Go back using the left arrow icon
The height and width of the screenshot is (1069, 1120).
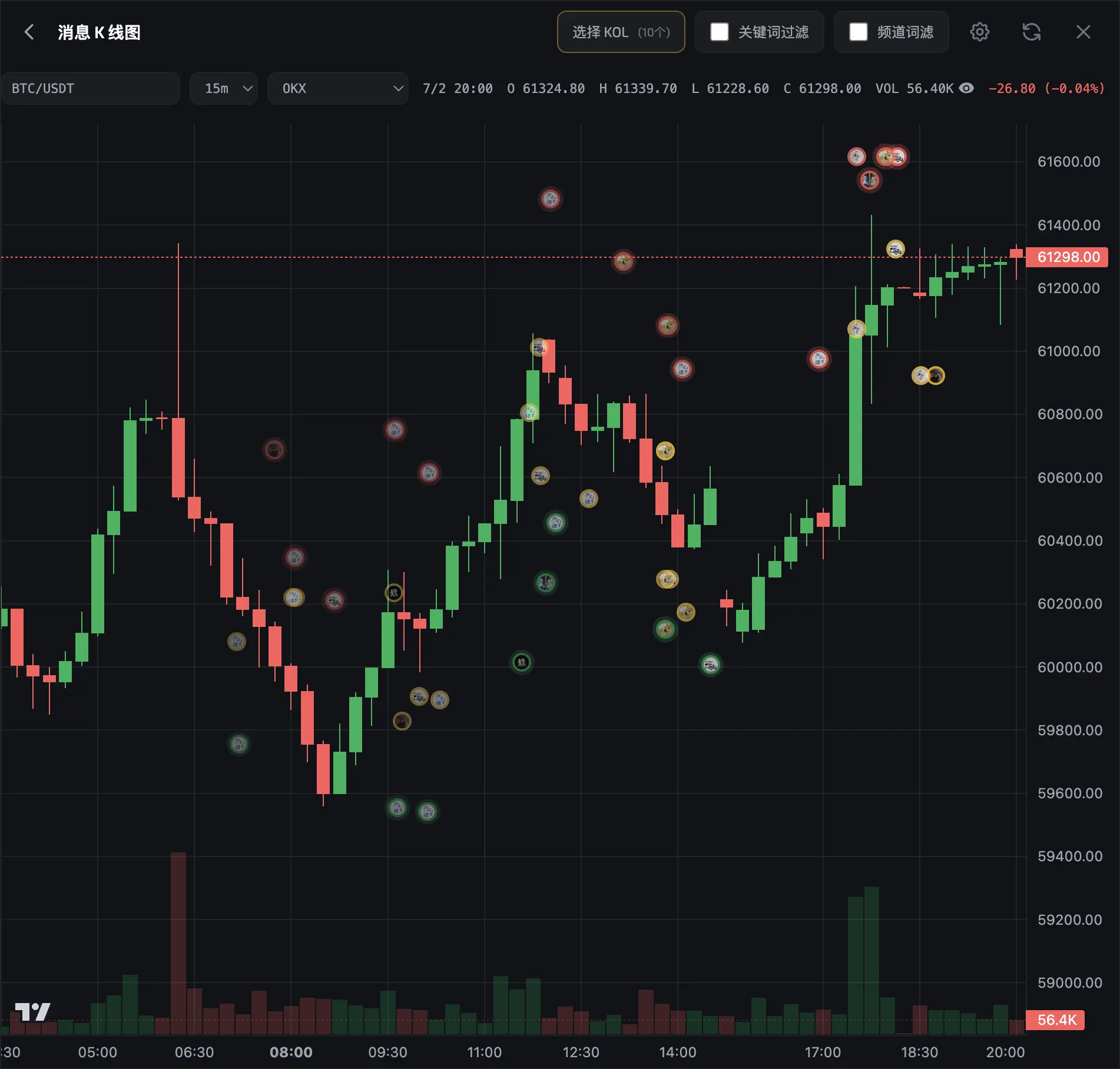click(29, 32)
